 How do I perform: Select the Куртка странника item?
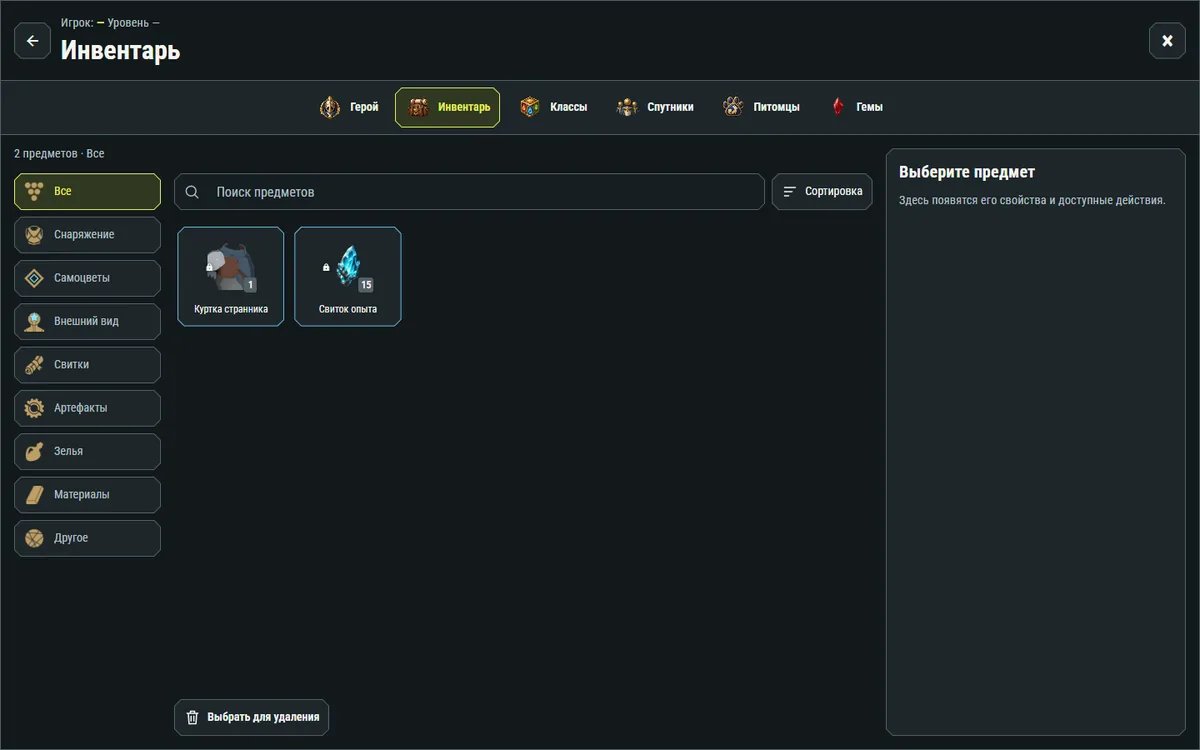[231, 277]
